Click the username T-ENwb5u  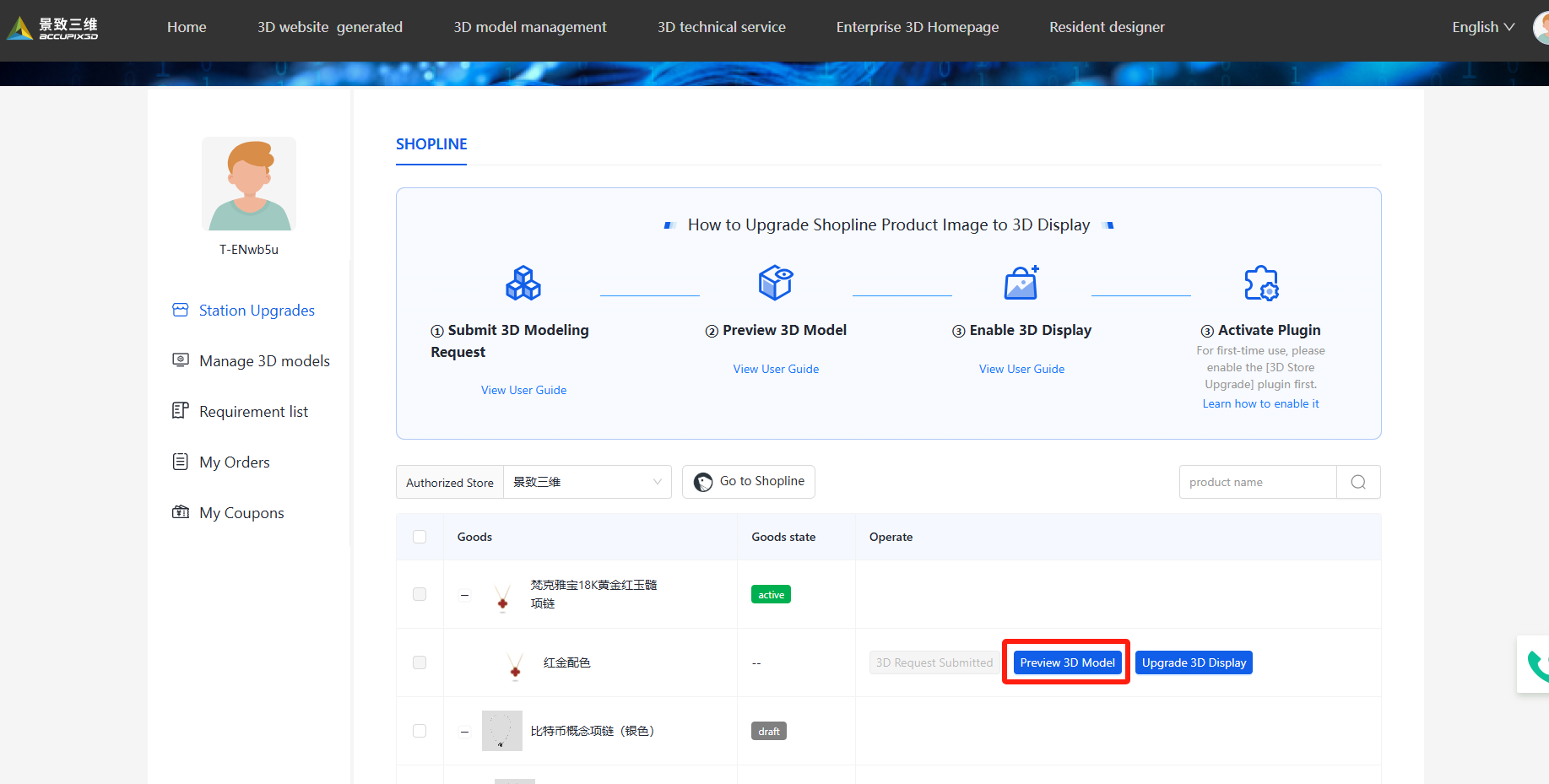[249, 250]
